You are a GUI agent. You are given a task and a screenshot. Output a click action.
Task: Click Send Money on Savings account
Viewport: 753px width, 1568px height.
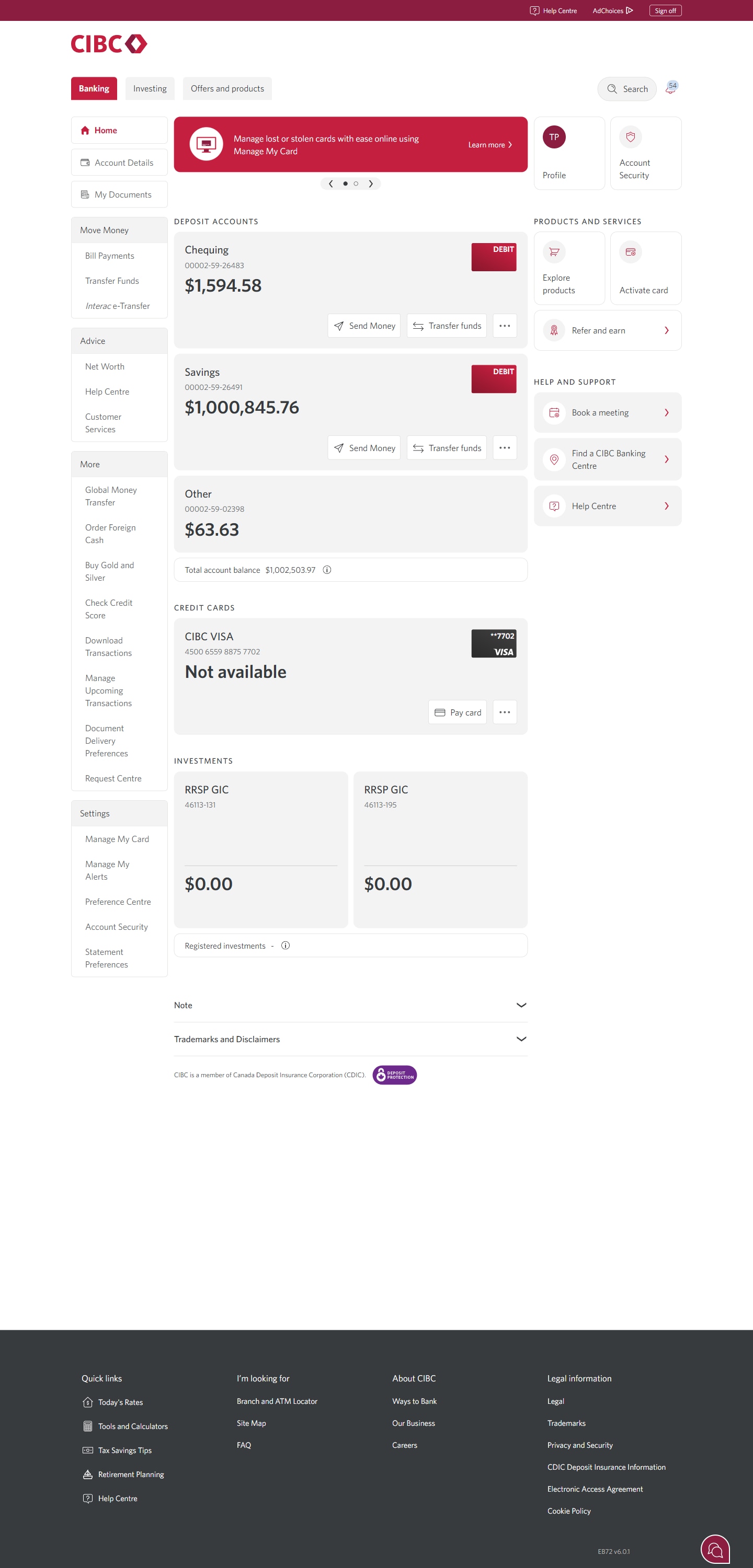click(364, 448)
